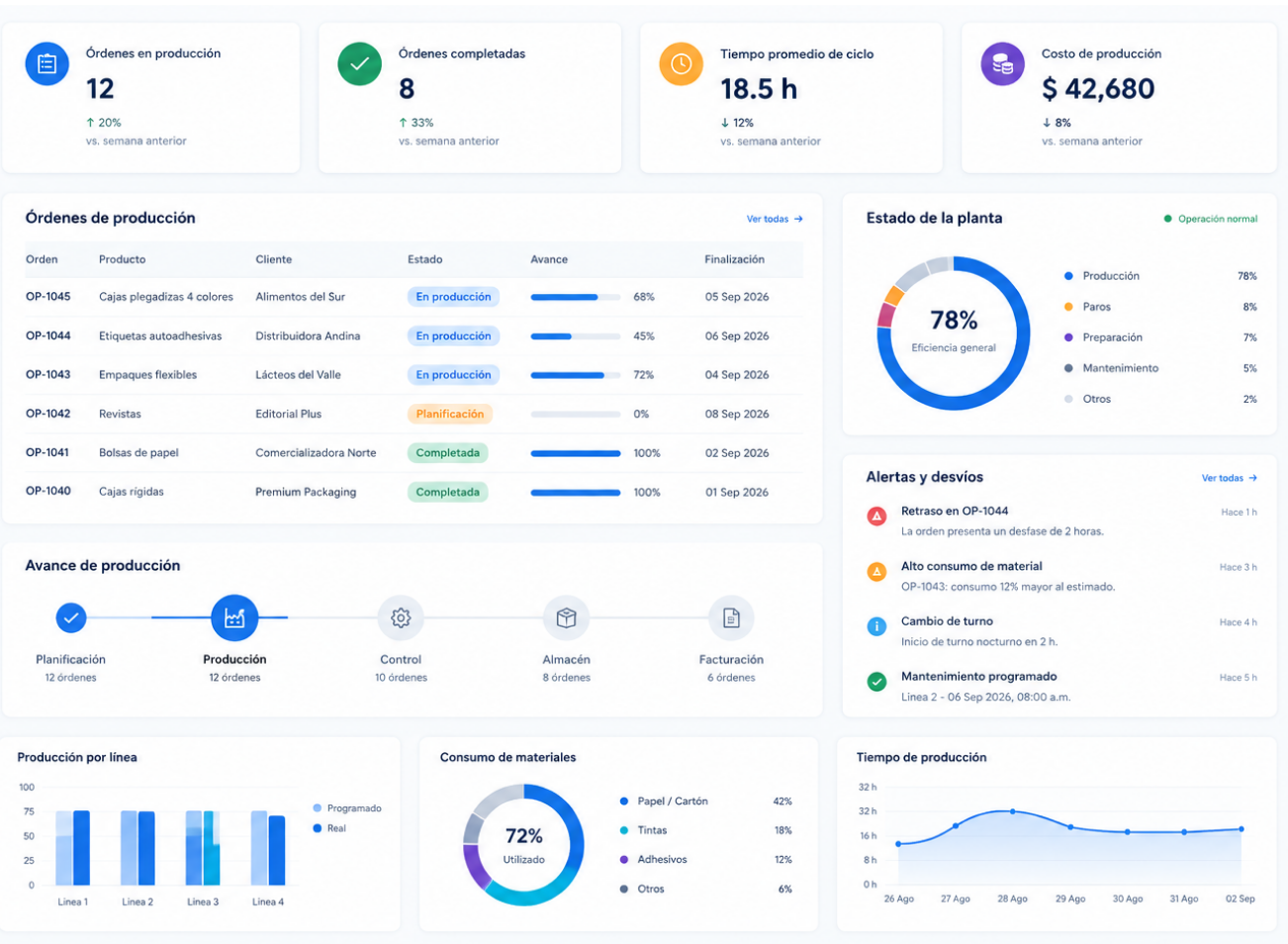Viewport: 1288px width, 944px height.
Task: Select the product Etiquetas autoadhesivas
Action: (160, 336)
